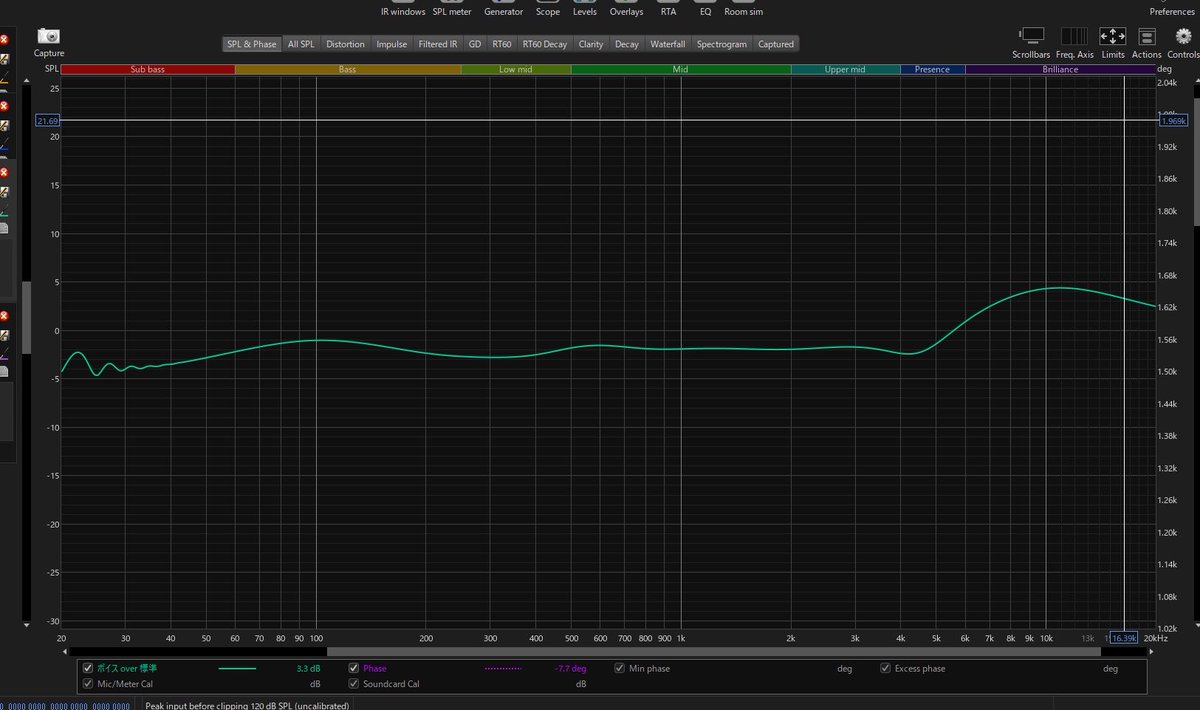Screen dimensions: 1200x710
Task: Open the Freq. Axis toggle icon
Action: tap(1075, 36)
